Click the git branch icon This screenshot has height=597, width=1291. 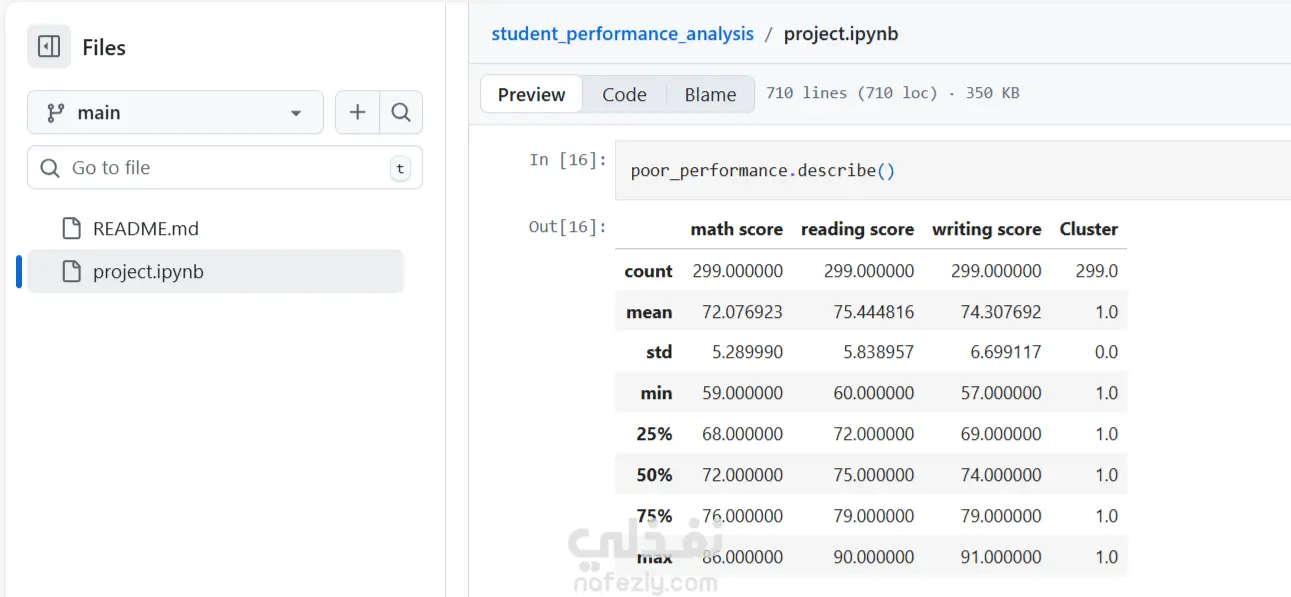click(x=56, y=113)
